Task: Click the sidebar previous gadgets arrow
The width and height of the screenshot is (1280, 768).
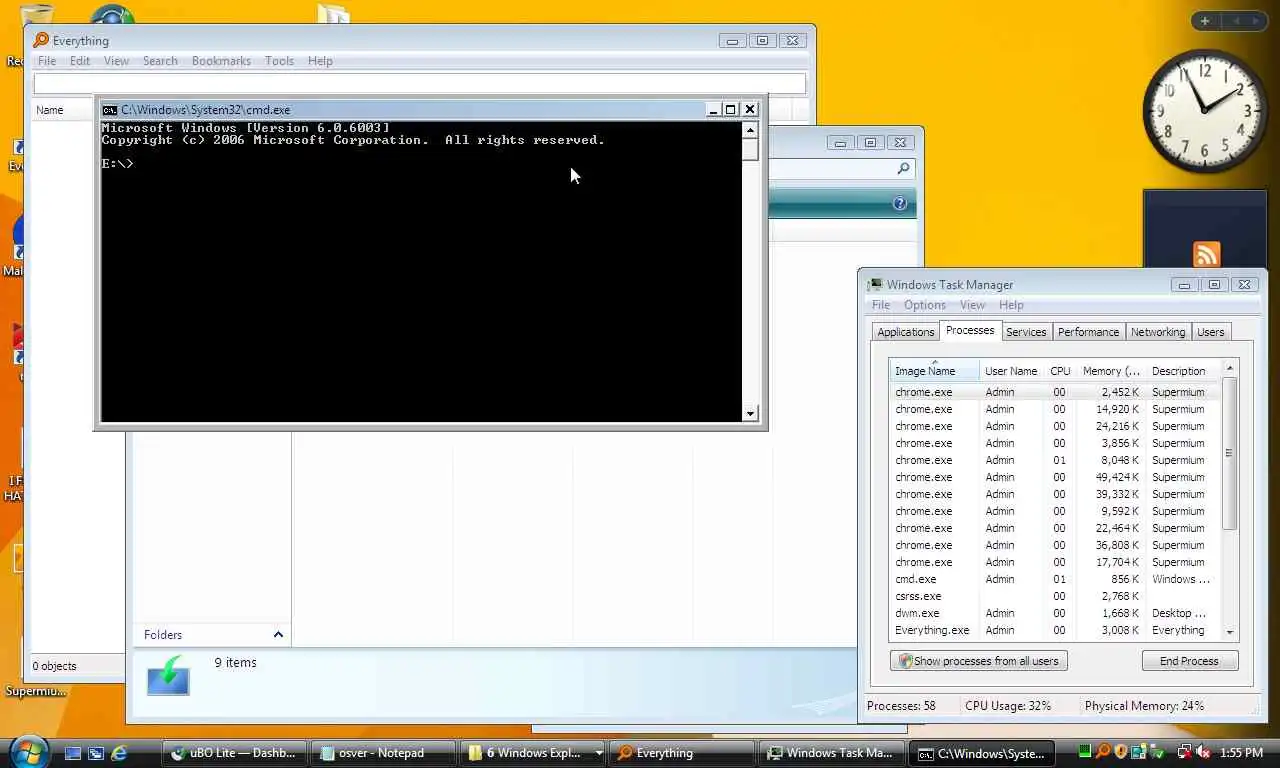Action: click(1235, 21)
